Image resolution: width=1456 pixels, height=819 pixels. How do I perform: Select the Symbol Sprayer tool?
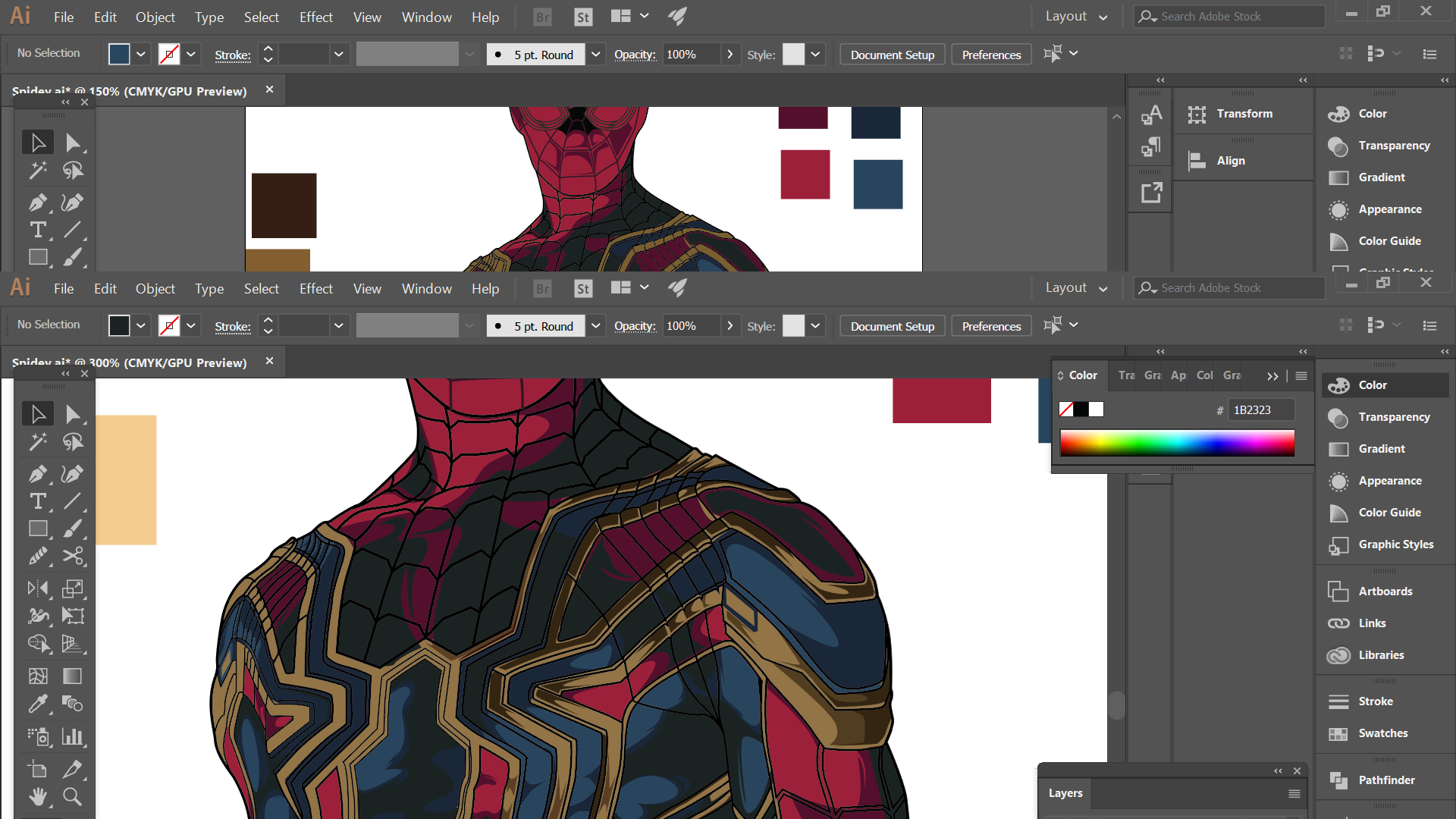[38, 736]
